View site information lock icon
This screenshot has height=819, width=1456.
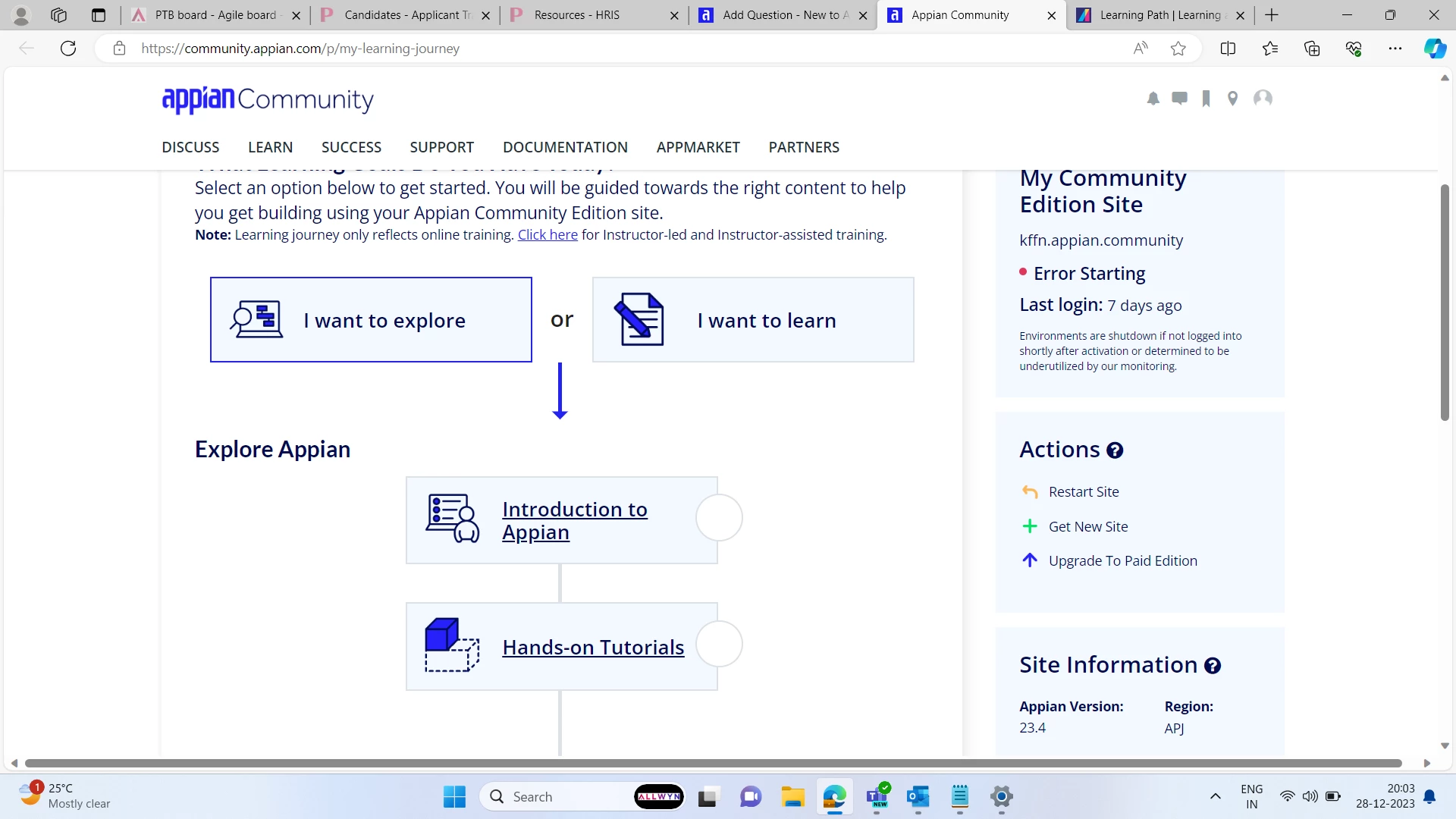pos(119,49)
